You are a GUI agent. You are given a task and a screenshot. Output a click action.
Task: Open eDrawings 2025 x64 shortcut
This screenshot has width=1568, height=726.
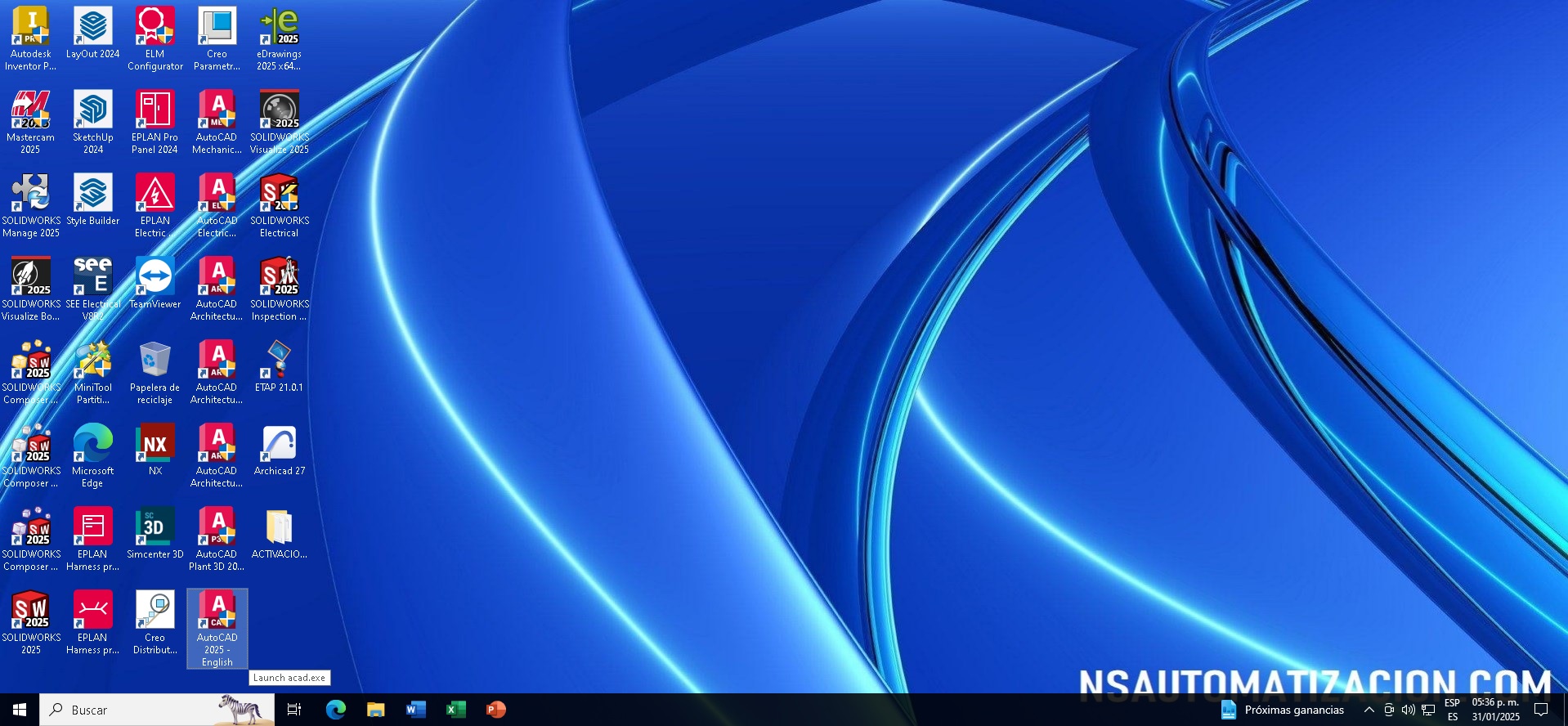(280, 38)
